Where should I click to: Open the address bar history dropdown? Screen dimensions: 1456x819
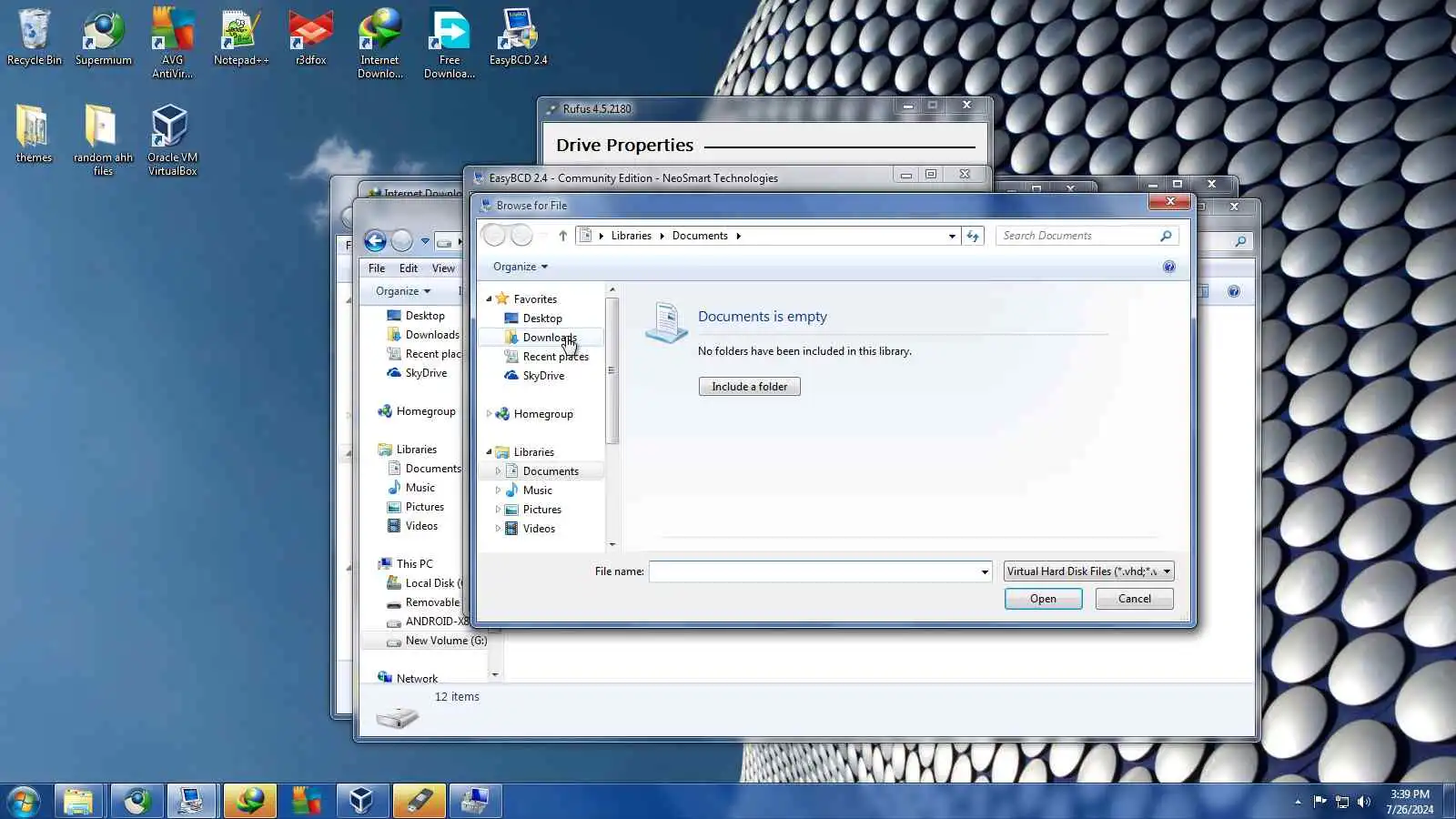pos(952,236)
